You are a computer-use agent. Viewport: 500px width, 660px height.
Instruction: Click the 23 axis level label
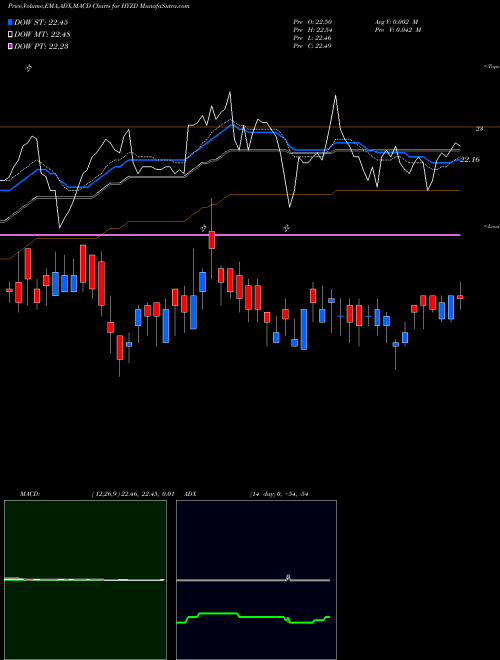pyautogui.click(x=479, y=129)
